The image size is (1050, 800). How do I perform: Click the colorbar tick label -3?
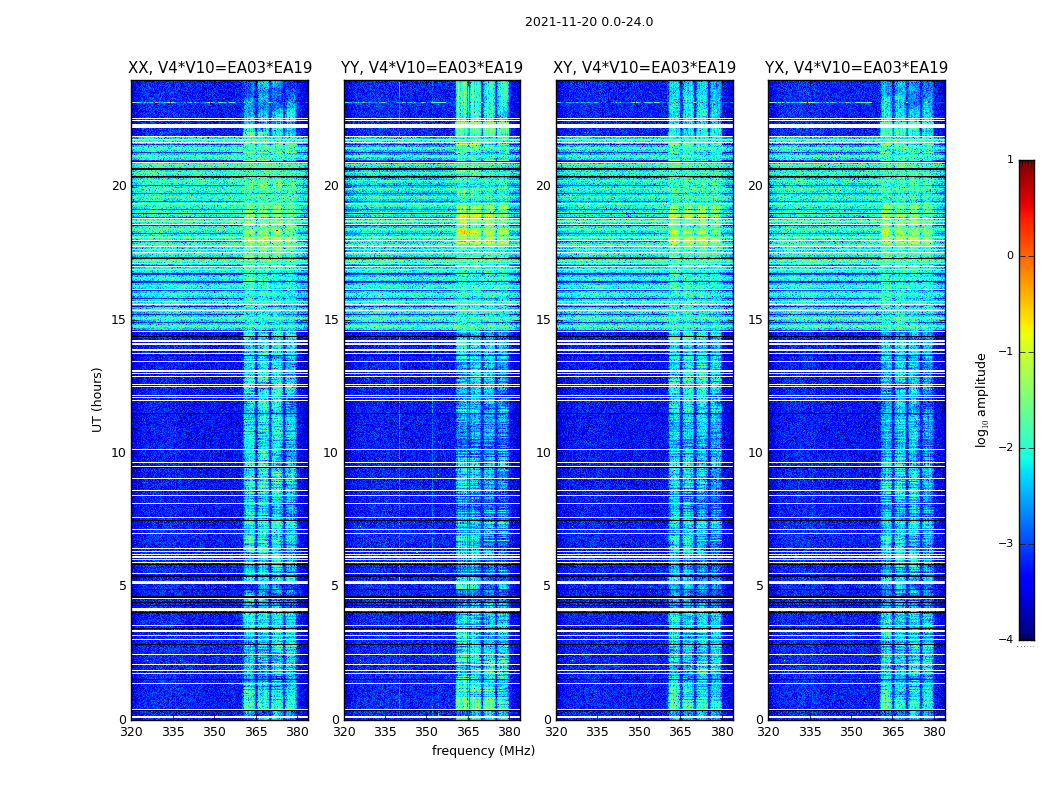coord(1006,543)
